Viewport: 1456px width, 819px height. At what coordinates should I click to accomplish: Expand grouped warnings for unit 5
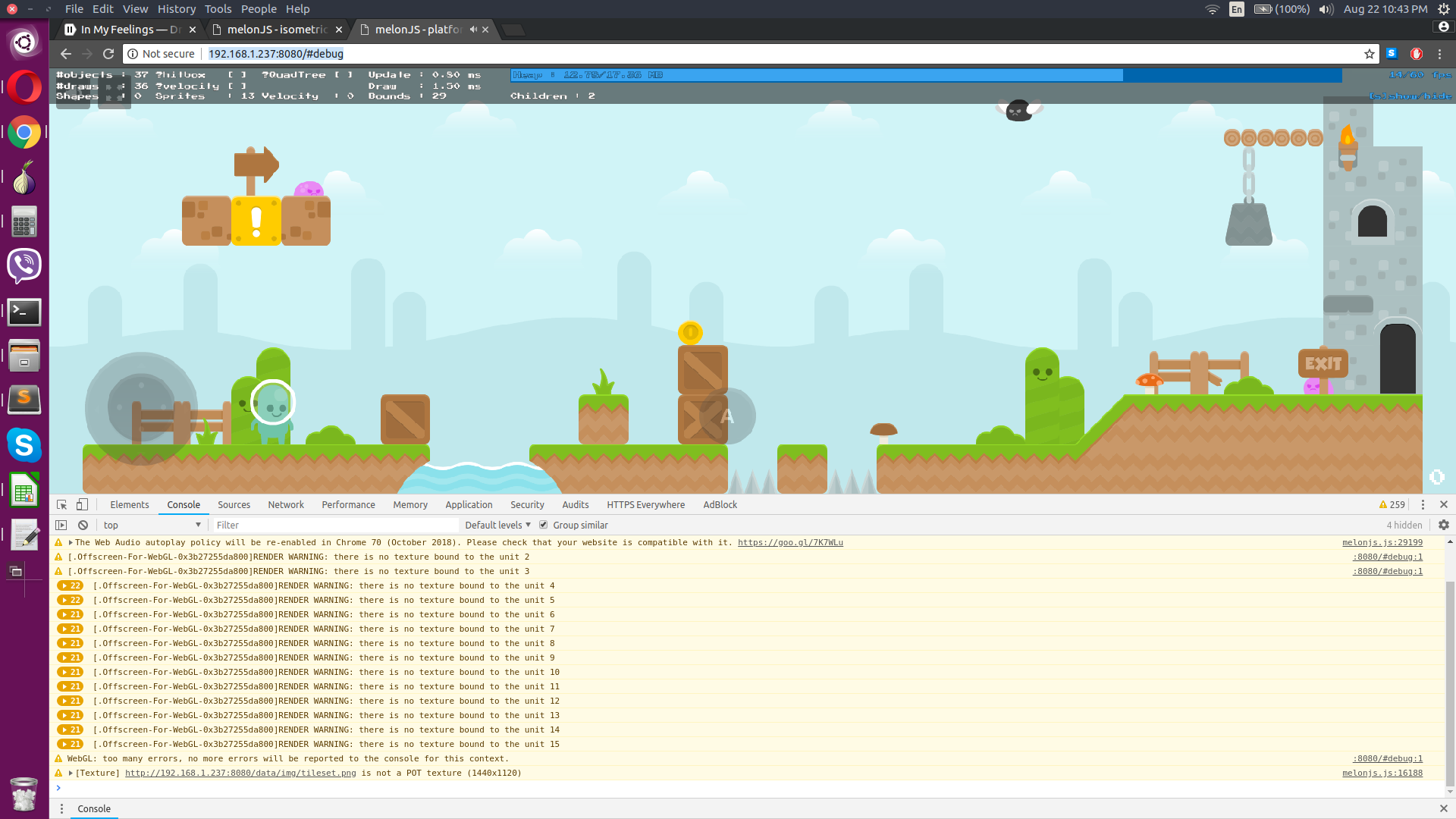pos(71,600)
